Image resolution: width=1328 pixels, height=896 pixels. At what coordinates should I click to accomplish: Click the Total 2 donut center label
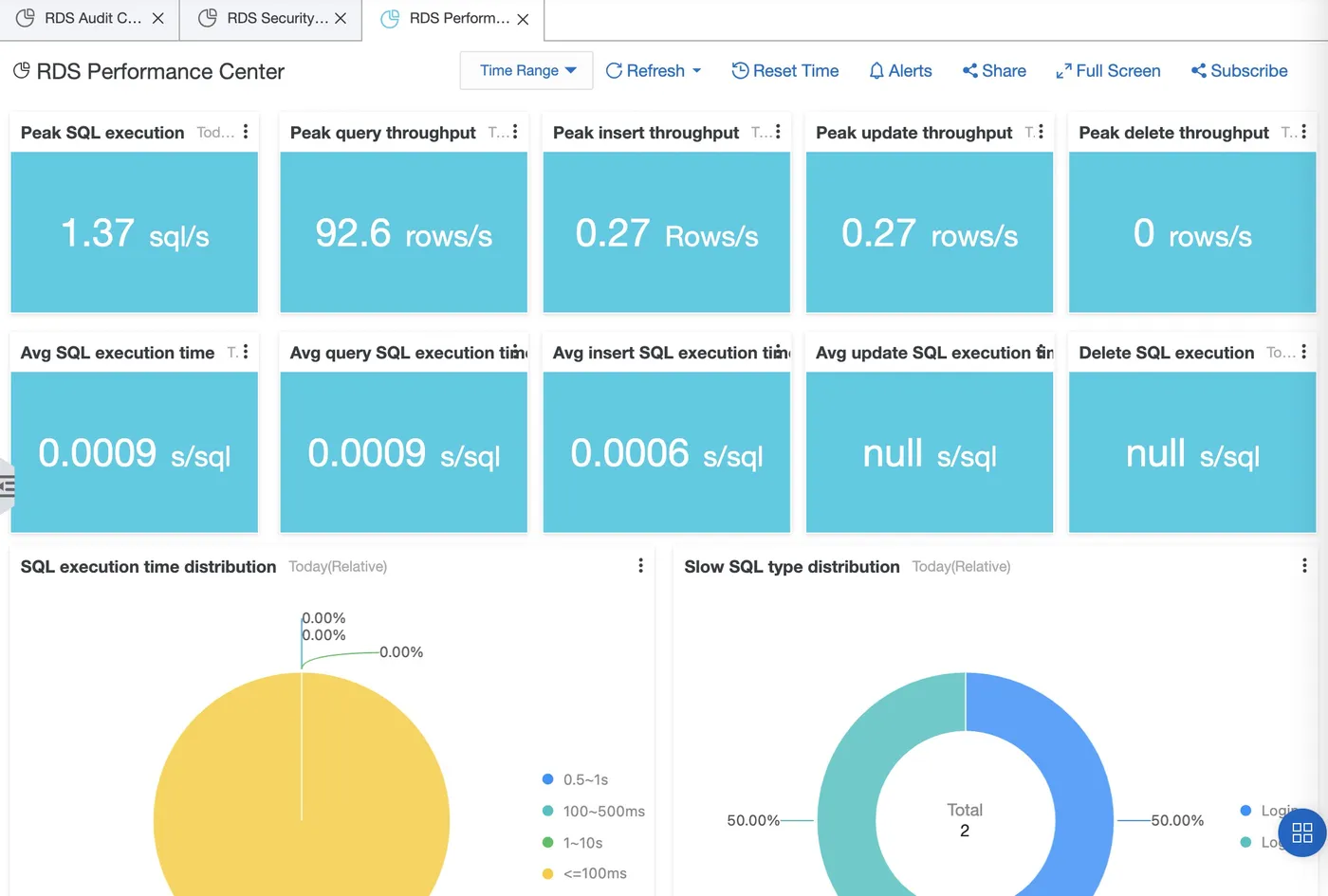tap(965, 820)
